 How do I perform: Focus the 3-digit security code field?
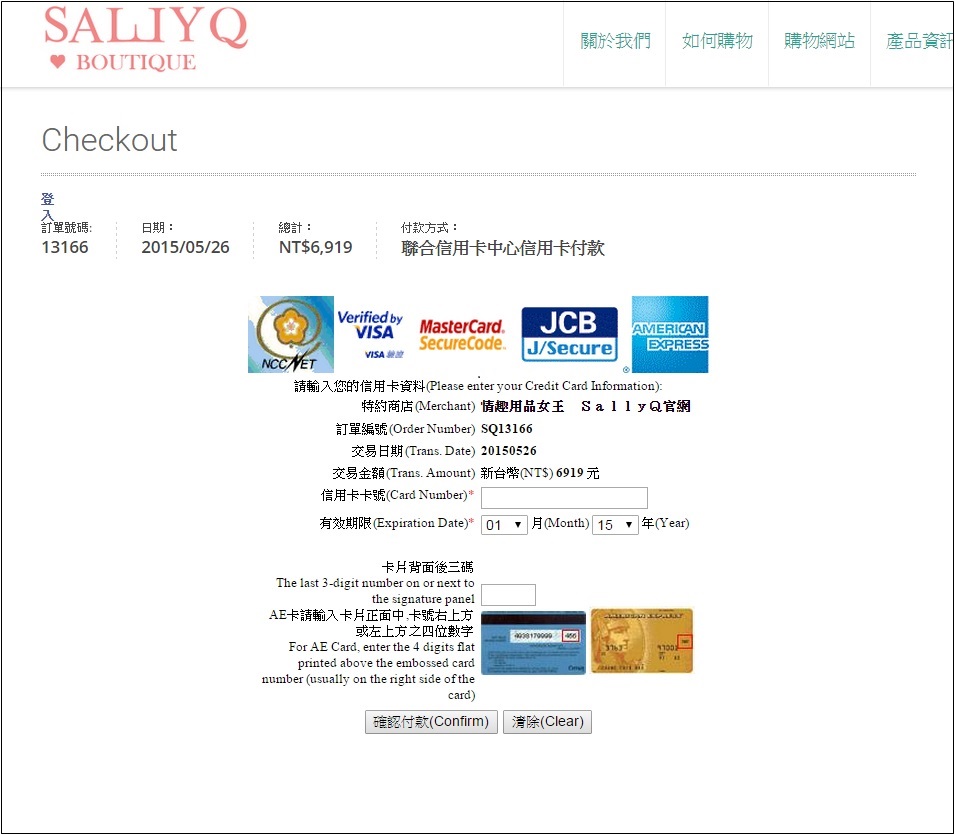509,595
